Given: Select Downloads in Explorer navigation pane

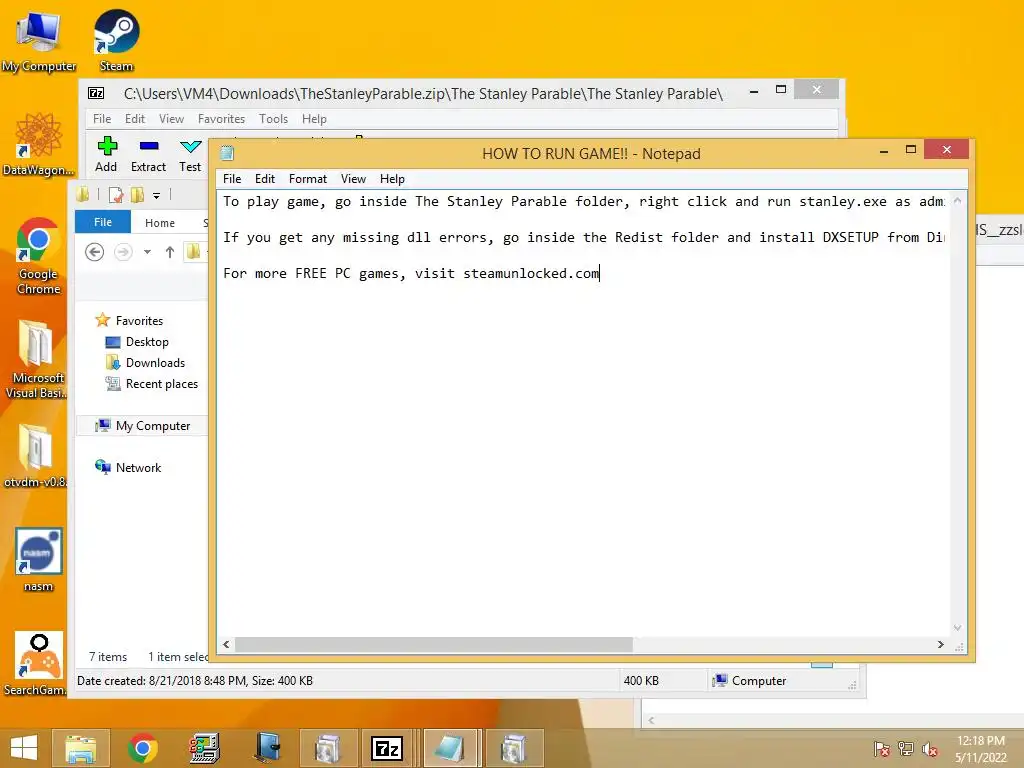Looking at the screenshot, I should click(x=145, y=362).
